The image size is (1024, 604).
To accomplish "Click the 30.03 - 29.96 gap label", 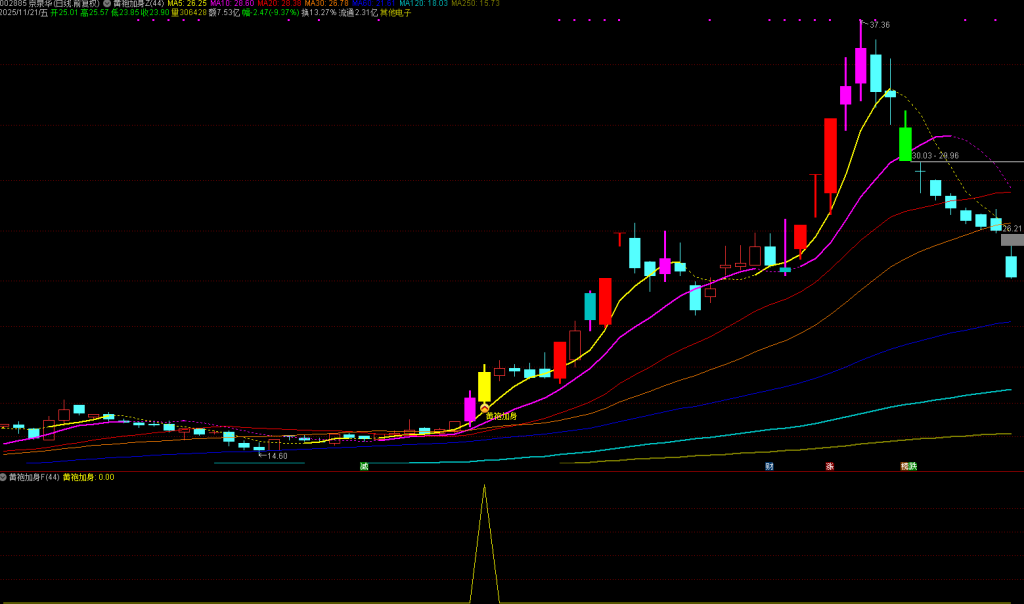I will point(935,156).
